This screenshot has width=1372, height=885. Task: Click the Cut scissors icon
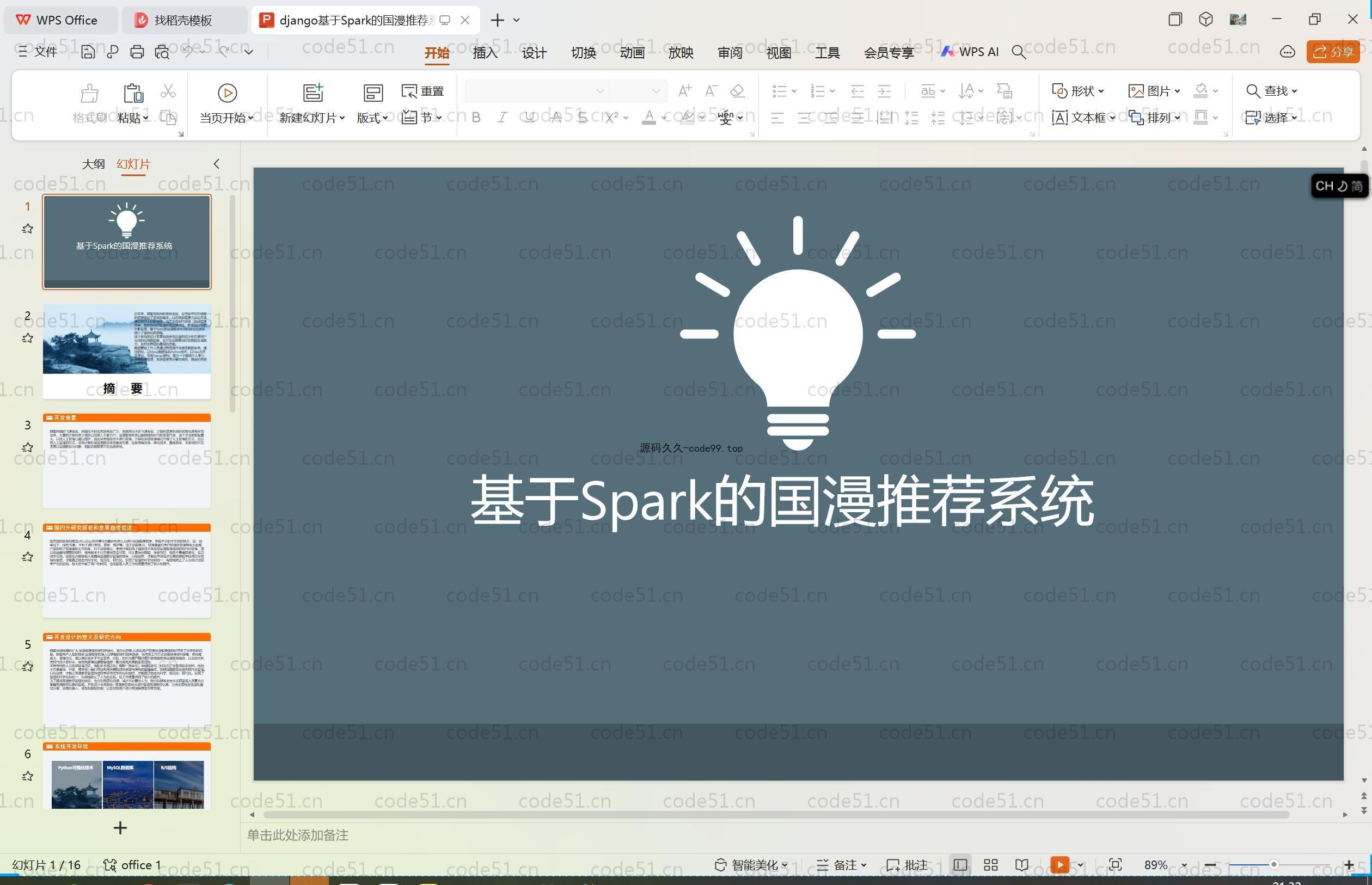[168, 91]
